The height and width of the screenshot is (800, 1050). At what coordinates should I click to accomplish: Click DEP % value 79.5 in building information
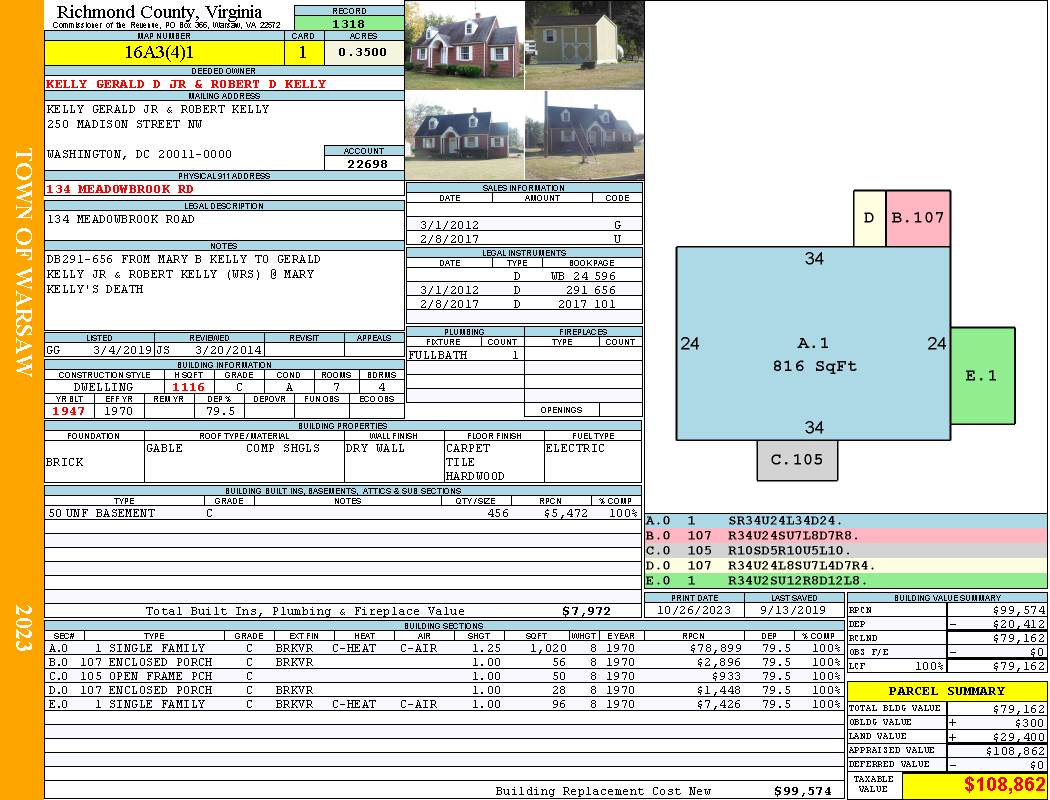[x=220, y=411]
